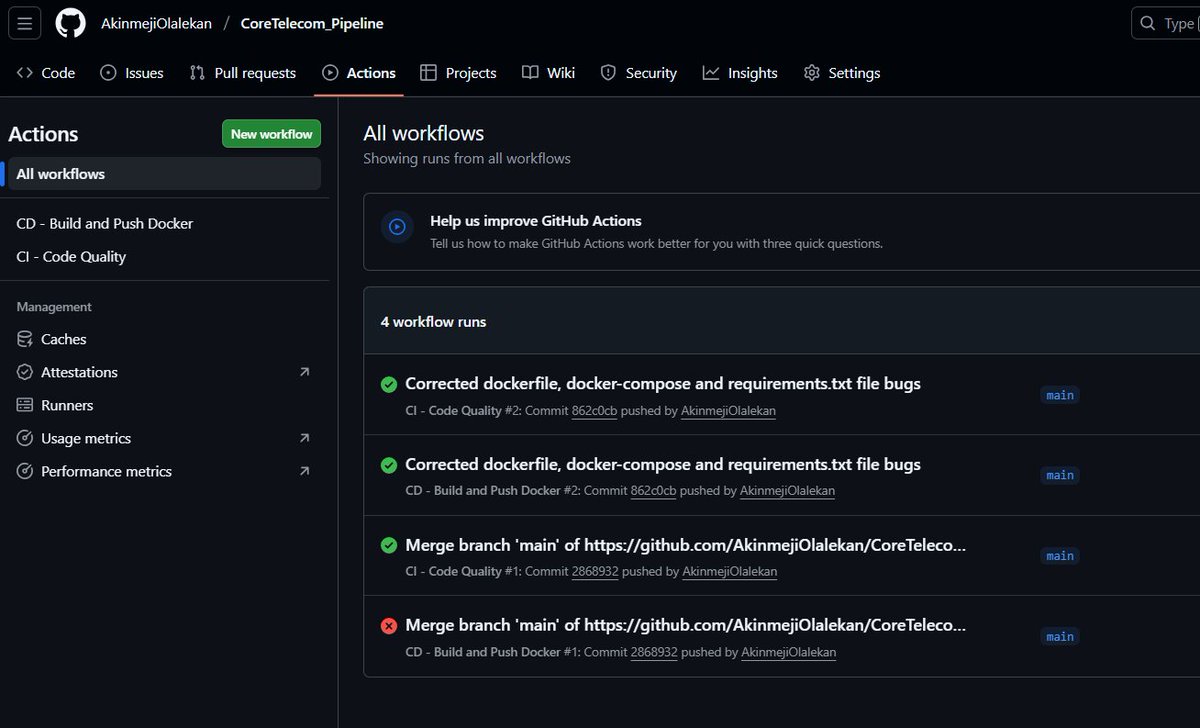Click success check icon of CD Docker #2 run
The width and height of the screenshot is (1200, 728).
click(389, 465)
